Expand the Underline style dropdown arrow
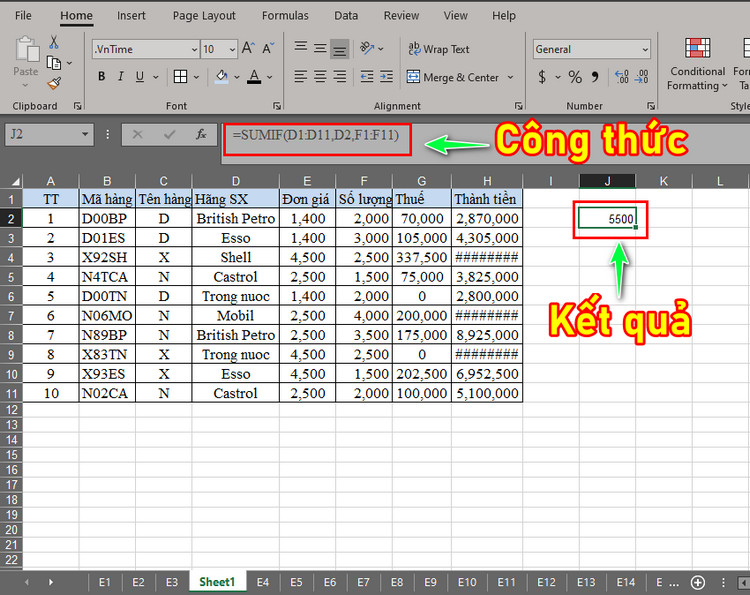 [x=155, y=77]
